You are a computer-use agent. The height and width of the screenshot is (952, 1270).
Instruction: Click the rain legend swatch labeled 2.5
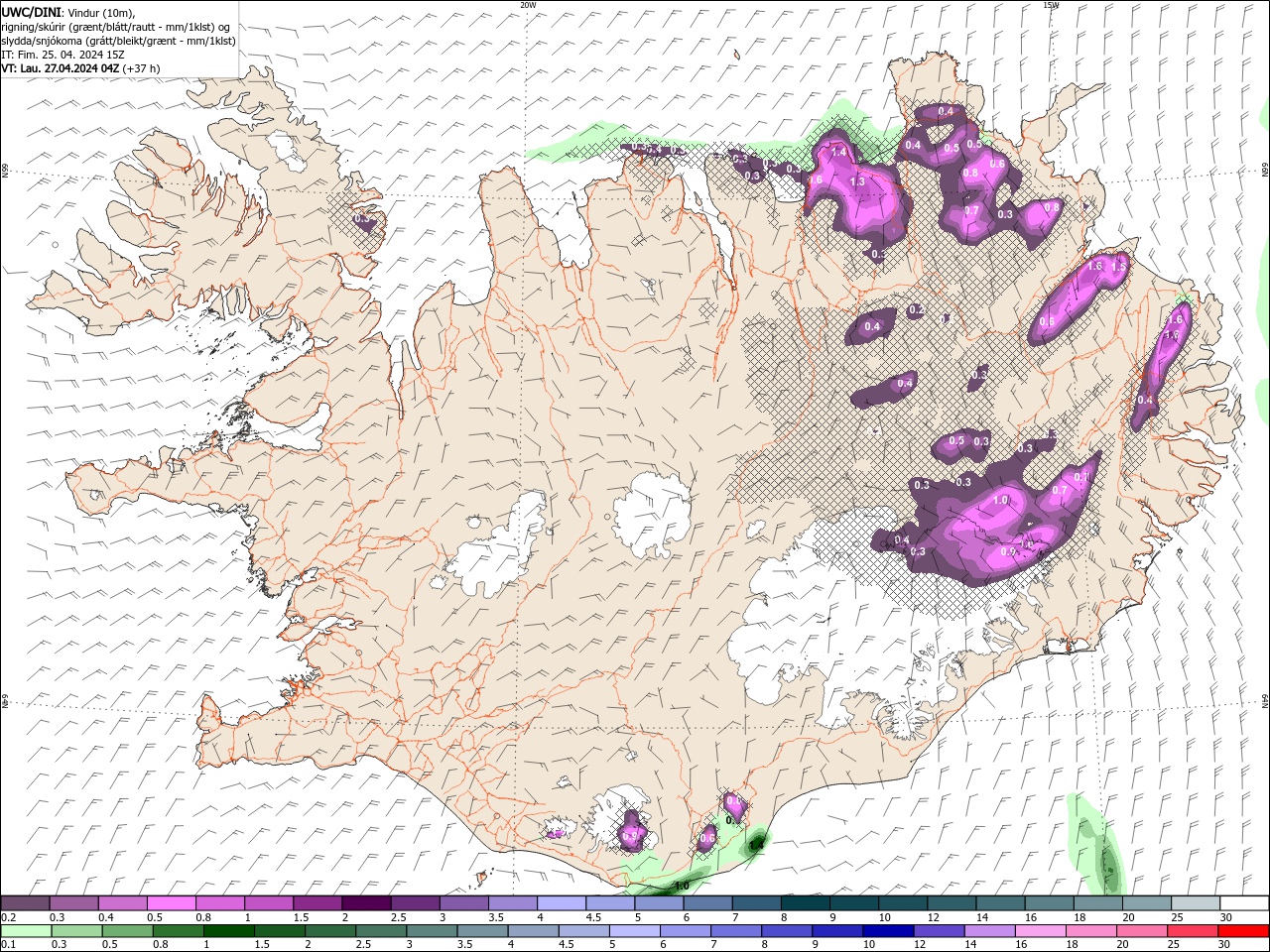click(381, 931)
